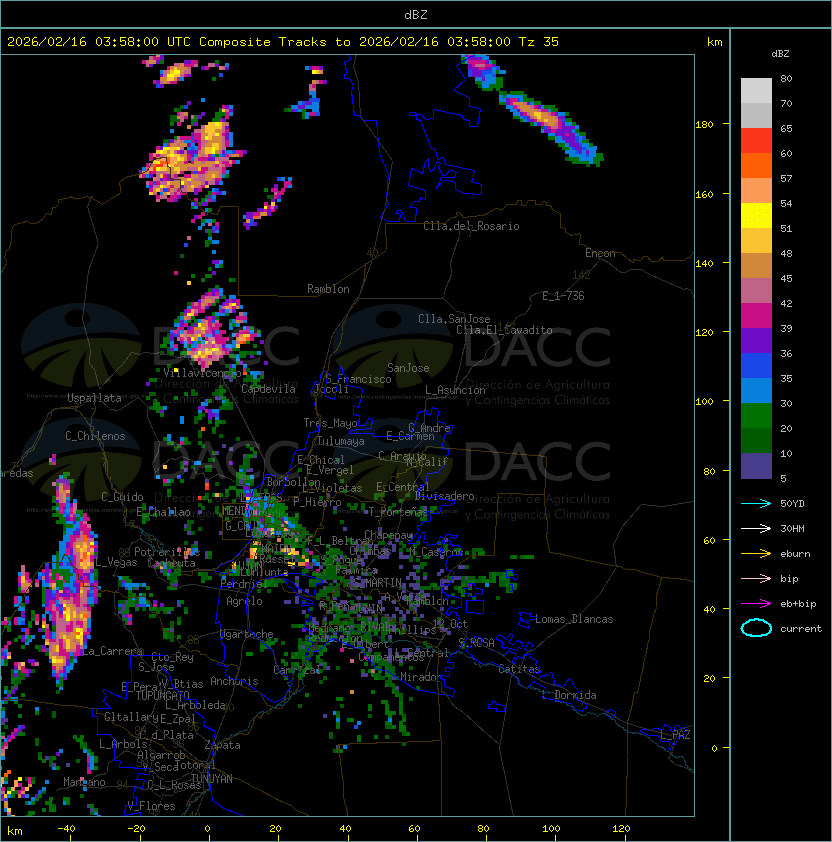832x842 pixels.
Task: Click the 'Lomas_Blancas' map label
Action: pyautogui.click(x=574, y=619)
